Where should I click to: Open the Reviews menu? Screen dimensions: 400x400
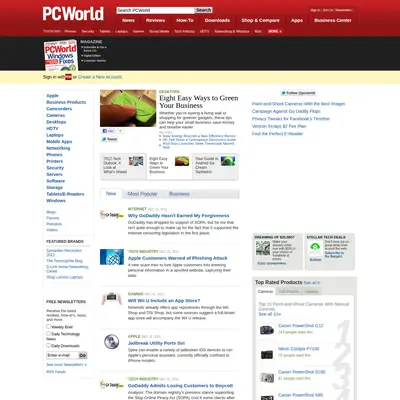155,20
